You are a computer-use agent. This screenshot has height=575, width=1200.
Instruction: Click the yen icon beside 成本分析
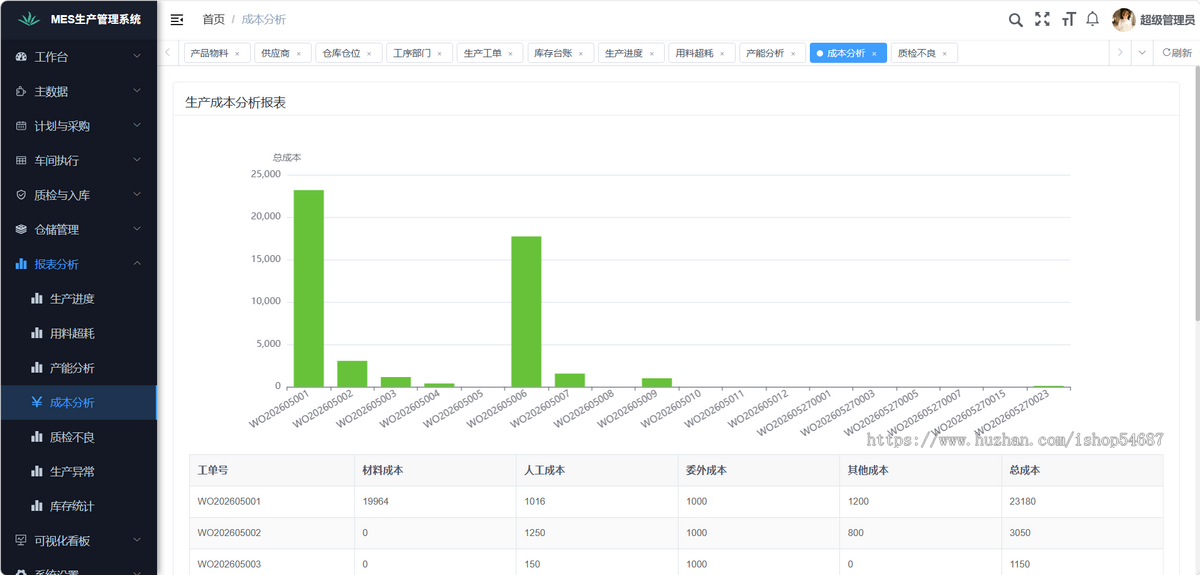pyautogui.click(x=37, y=402)
